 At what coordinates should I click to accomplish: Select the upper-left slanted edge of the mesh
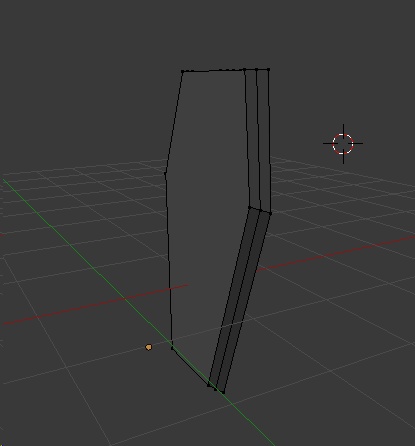coord(174,122)
